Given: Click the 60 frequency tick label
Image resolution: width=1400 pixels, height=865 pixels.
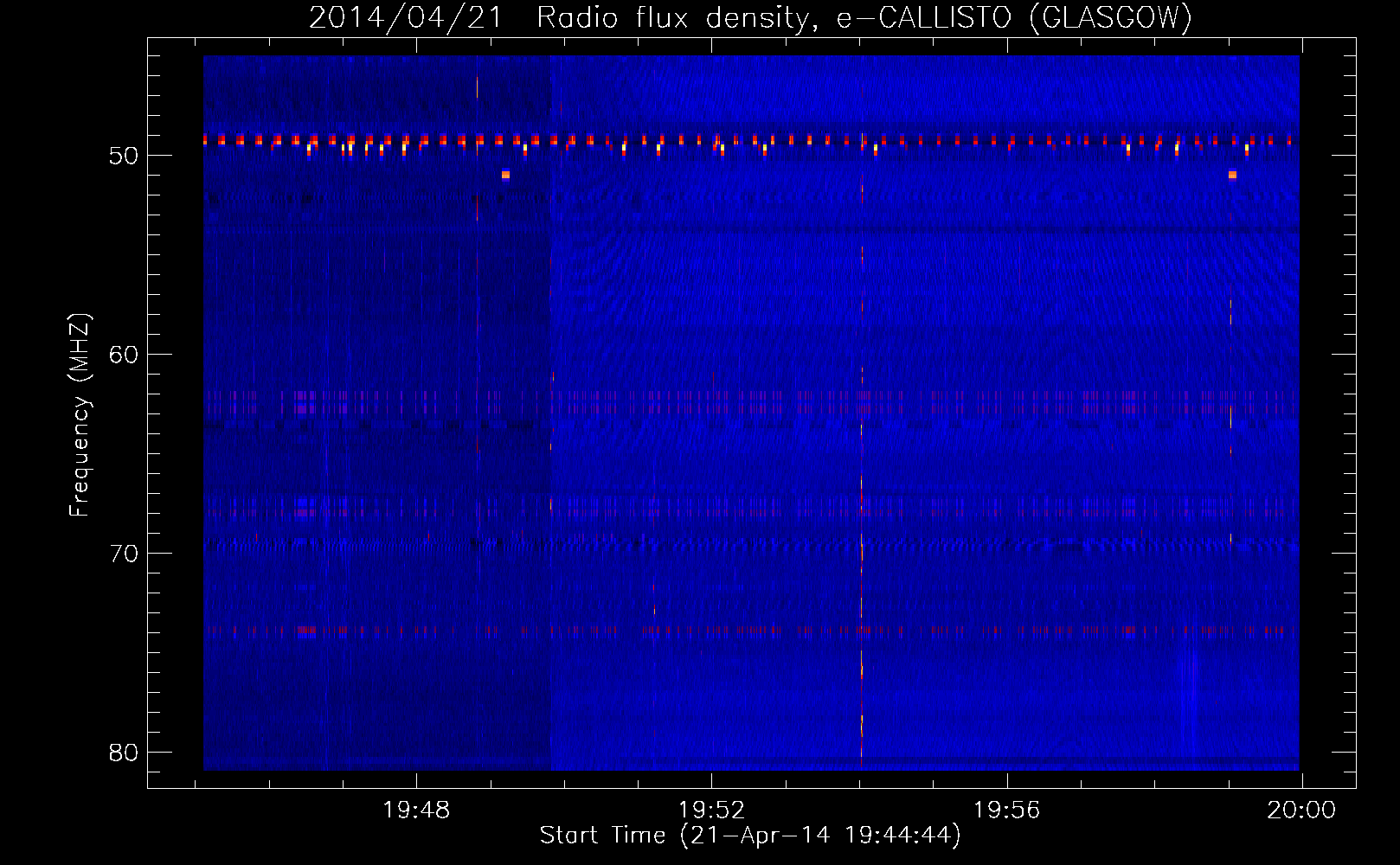Looking at the screenshot, I should click(x=124, y=355).
